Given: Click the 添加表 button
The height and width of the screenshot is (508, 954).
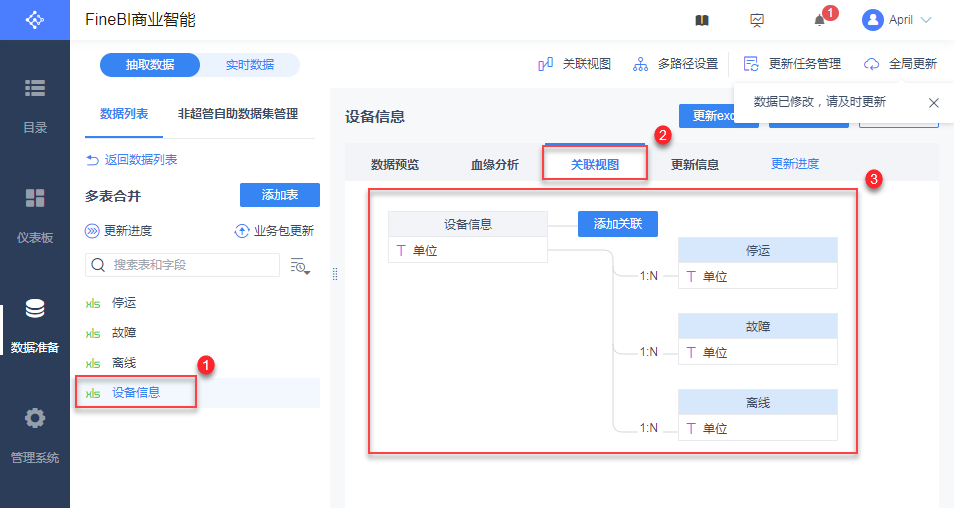Looking at the screenshot, I should 279,196.
